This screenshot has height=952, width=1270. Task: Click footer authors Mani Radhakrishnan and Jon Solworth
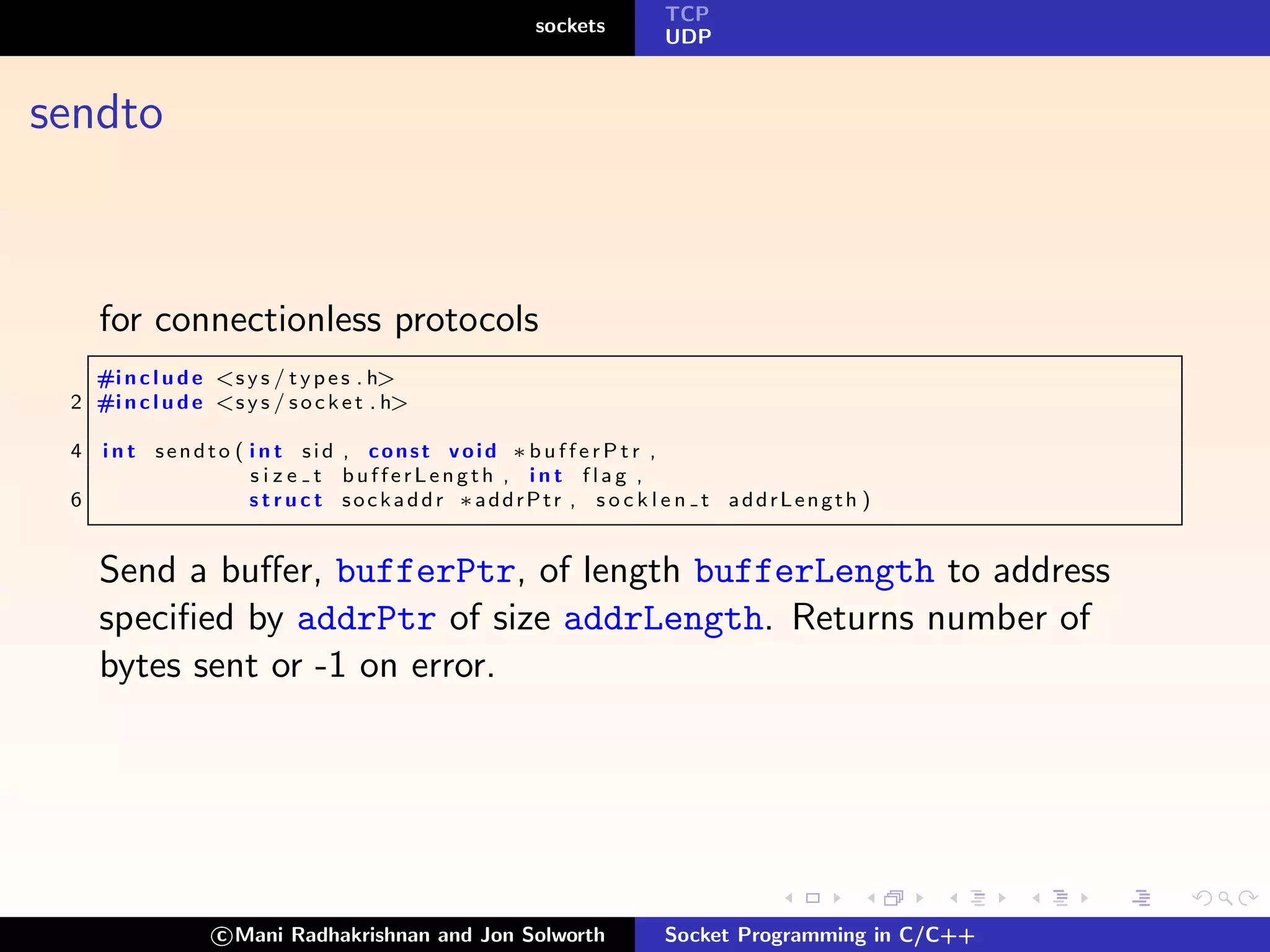tap(408, 935)
